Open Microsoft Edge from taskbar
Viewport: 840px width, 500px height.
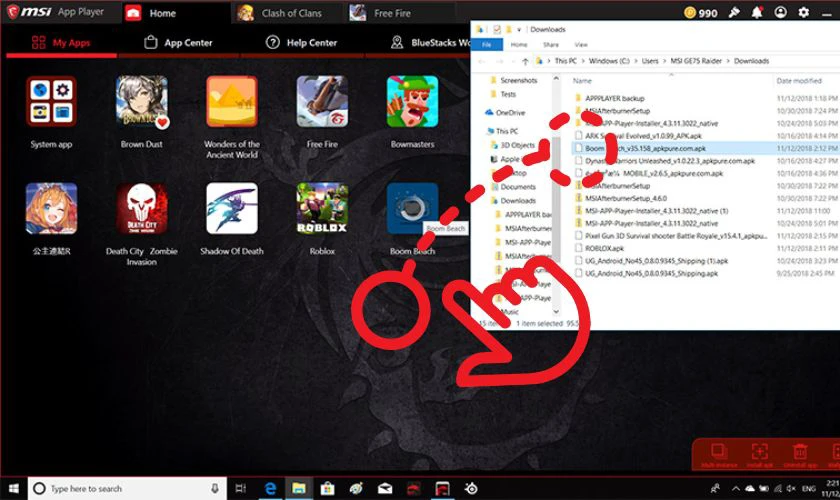pos(270,488)
